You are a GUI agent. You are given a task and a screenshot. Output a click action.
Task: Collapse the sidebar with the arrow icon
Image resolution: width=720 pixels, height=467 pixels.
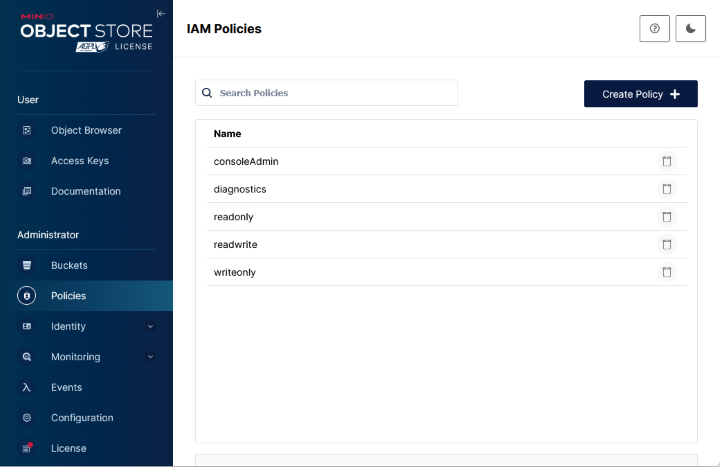pyautogui.click(x=161, y=13)
